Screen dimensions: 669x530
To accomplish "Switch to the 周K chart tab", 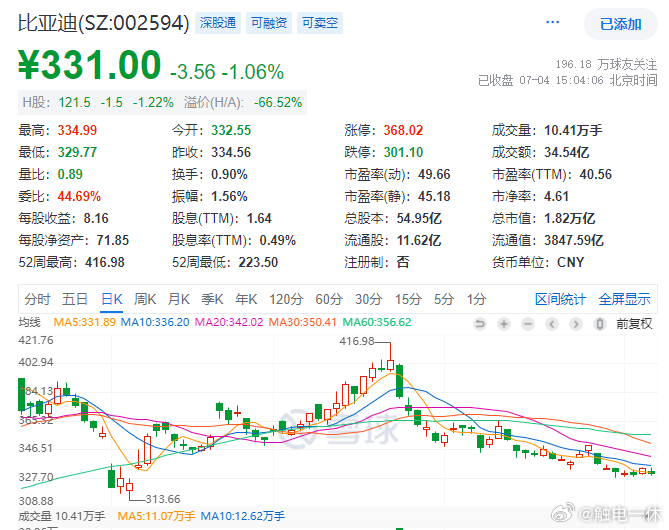I will pyautogui.click(x=145, y=299).
